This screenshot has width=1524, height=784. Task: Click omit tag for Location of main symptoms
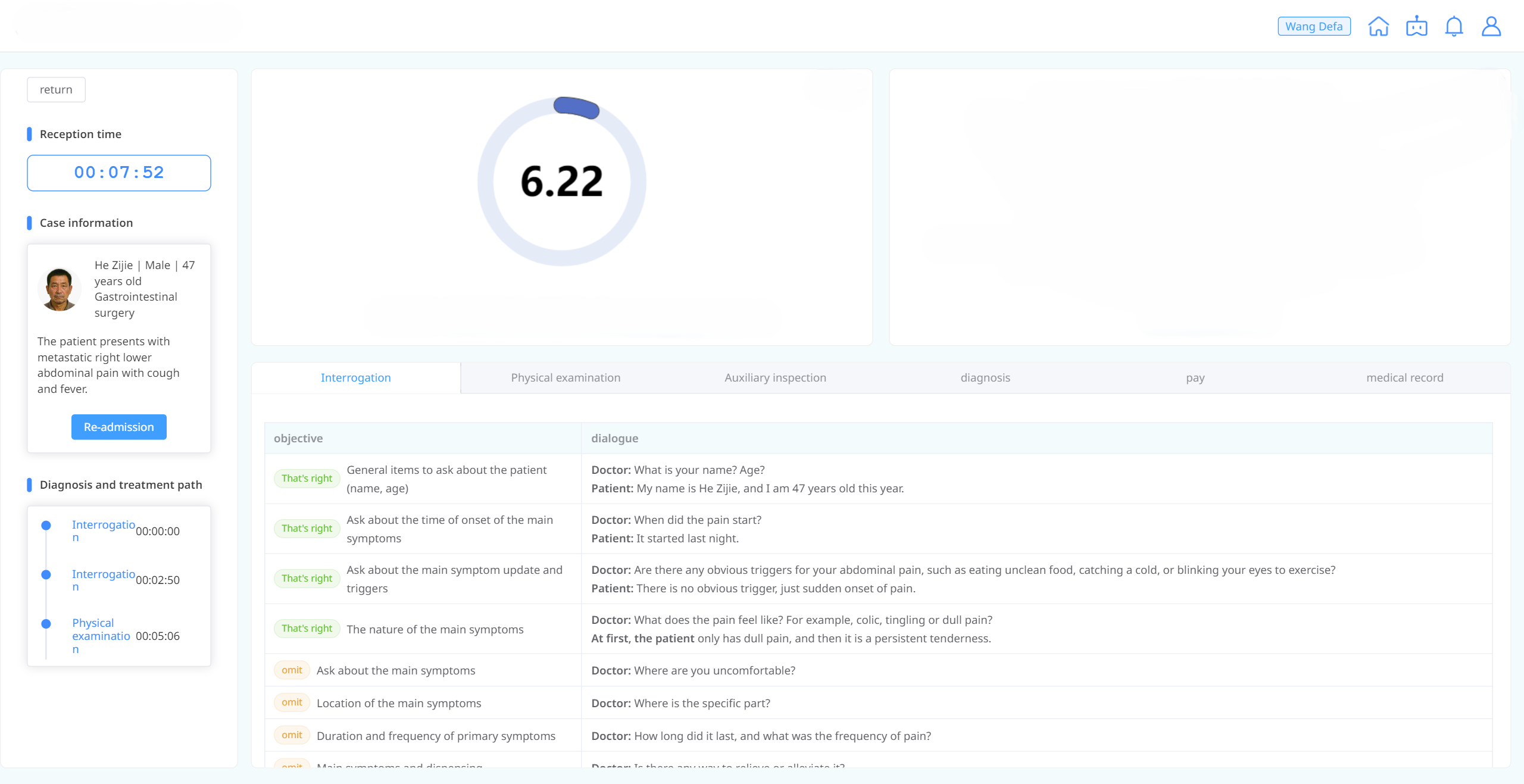292,702
